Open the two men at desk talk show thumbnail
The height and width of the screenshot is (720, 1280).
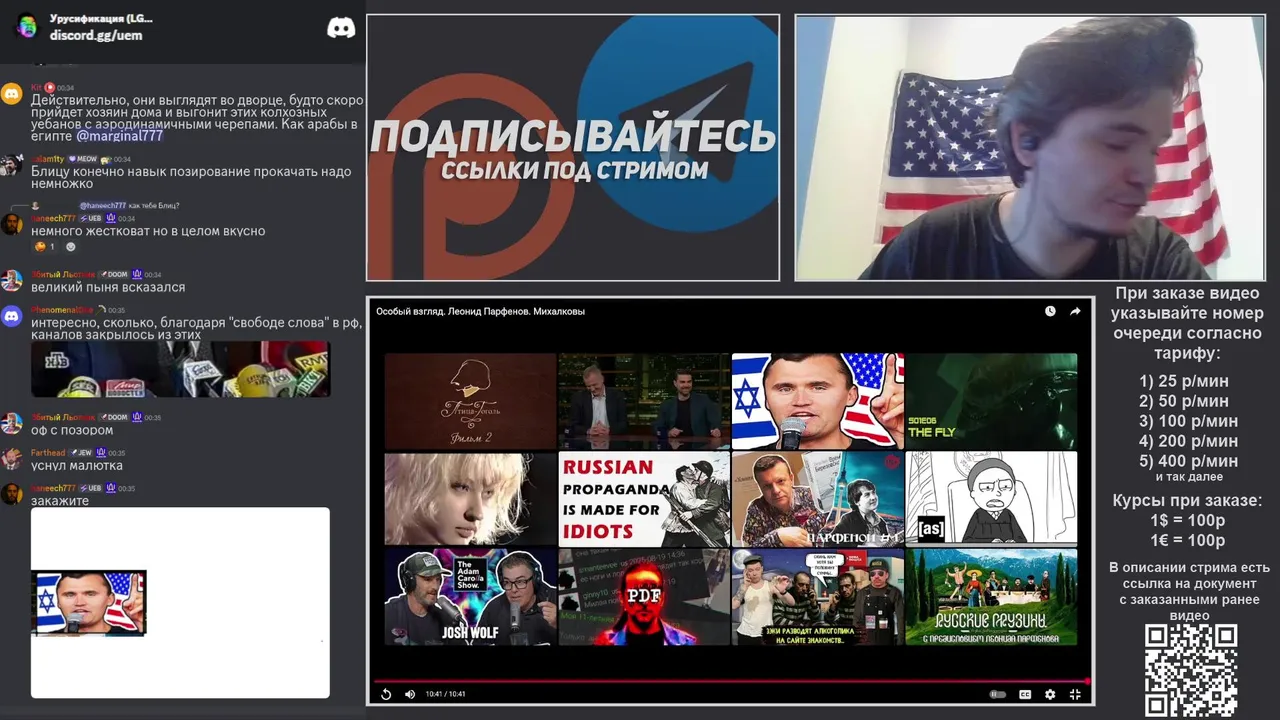[x=644, y=401]
